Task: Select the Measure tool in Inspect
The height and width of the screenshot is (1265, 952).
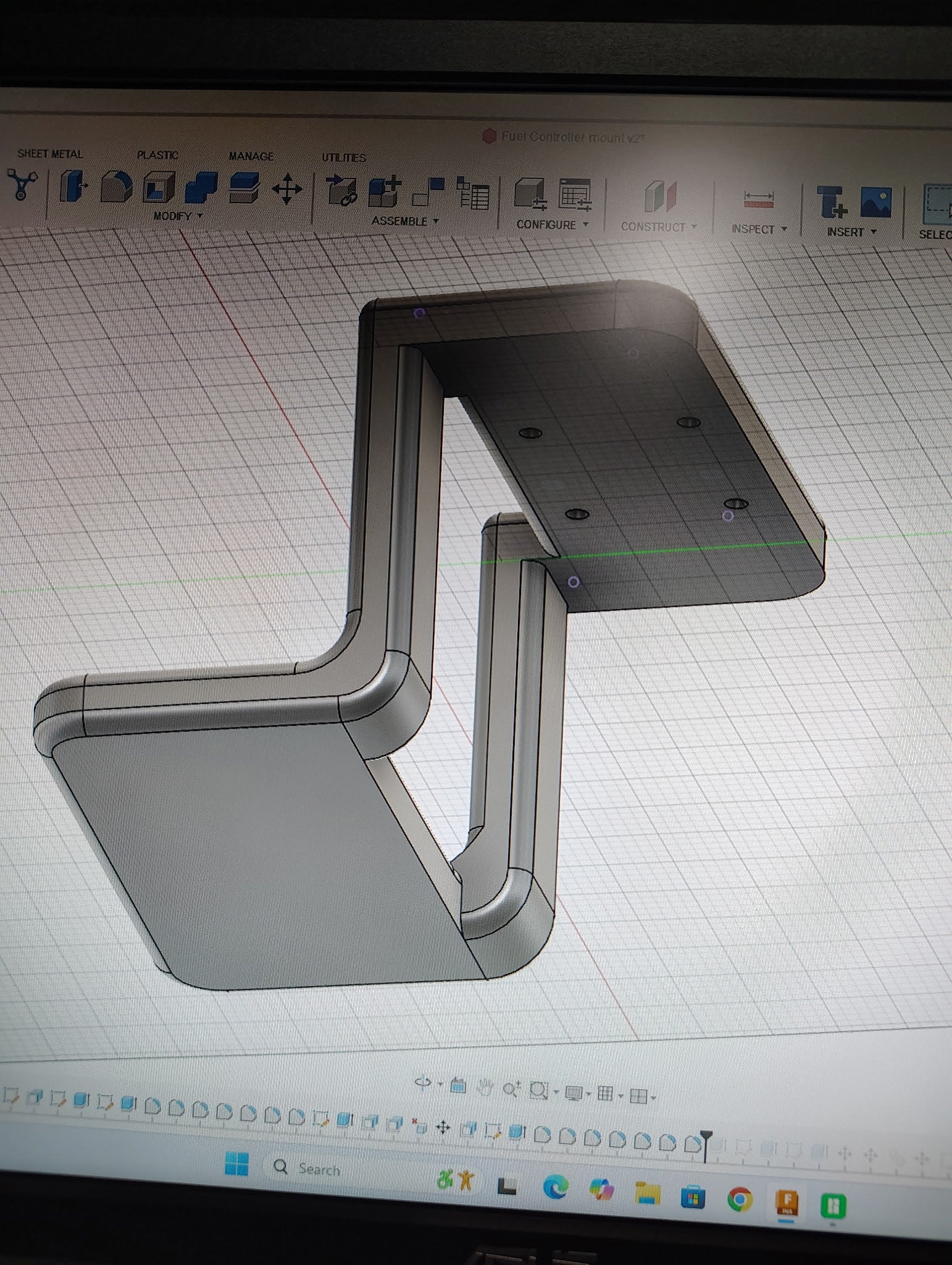Action: click(758, 200)
